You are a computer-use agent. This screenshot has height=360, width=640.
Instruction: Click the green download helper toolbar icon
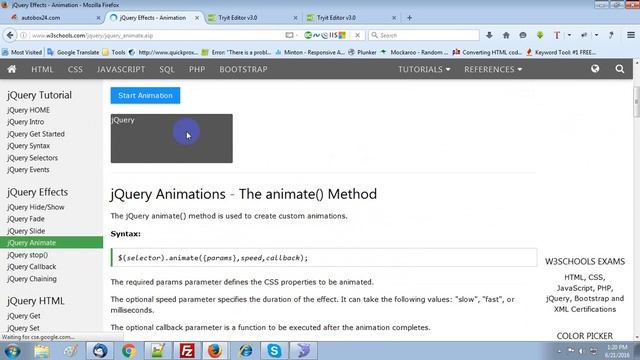point(540,36)
